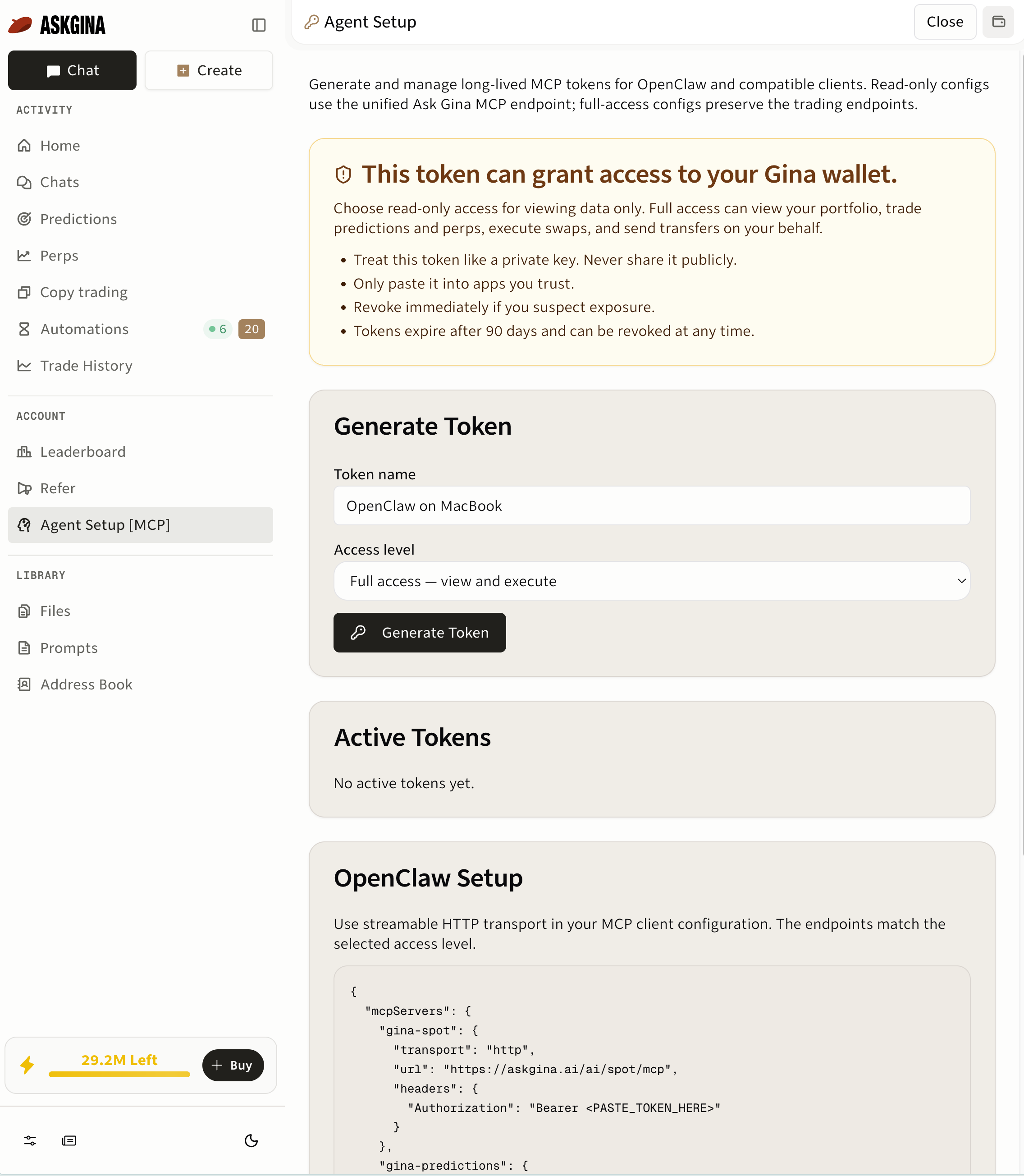The width and height of the screenshot is (1024, 1176).
Task: Open the Access level dropdown
Action: tap(651, 581)
